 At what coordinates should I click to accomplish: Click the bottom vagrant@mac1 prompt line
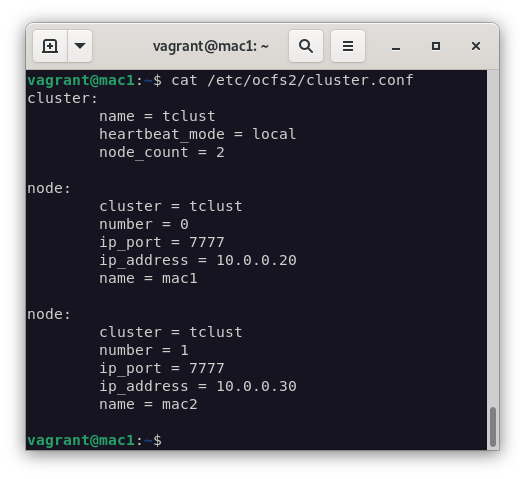pyautogui.click(x=95, y=441)
